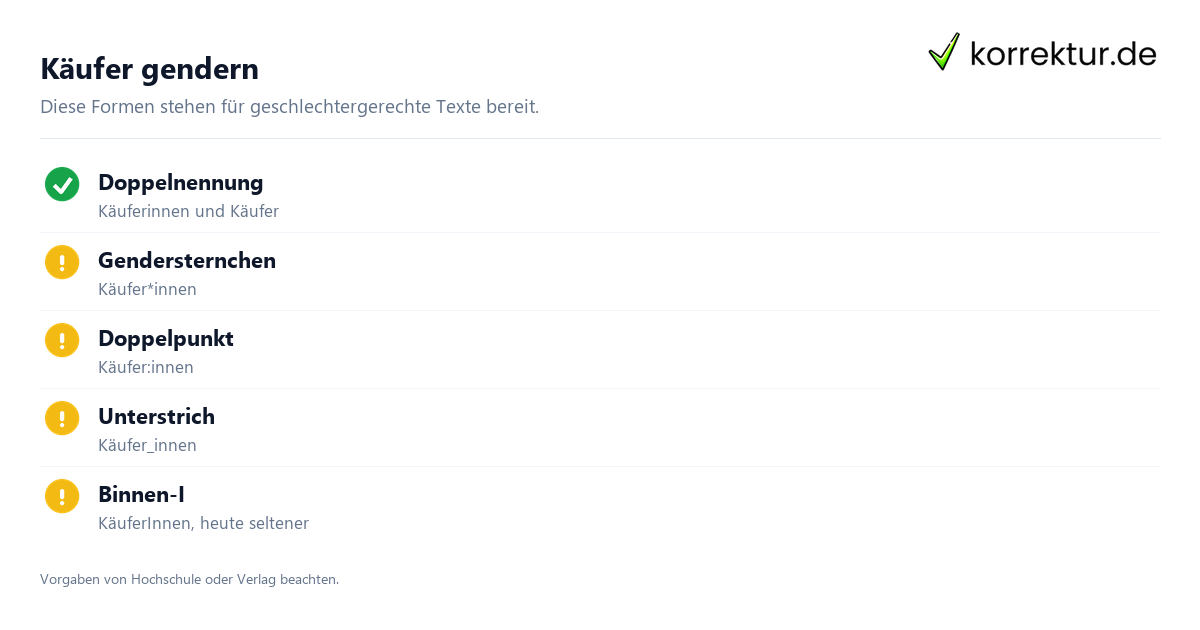The image size is (1200, 630).
Task: Click the example Käufer_innen
Action: 147,446
